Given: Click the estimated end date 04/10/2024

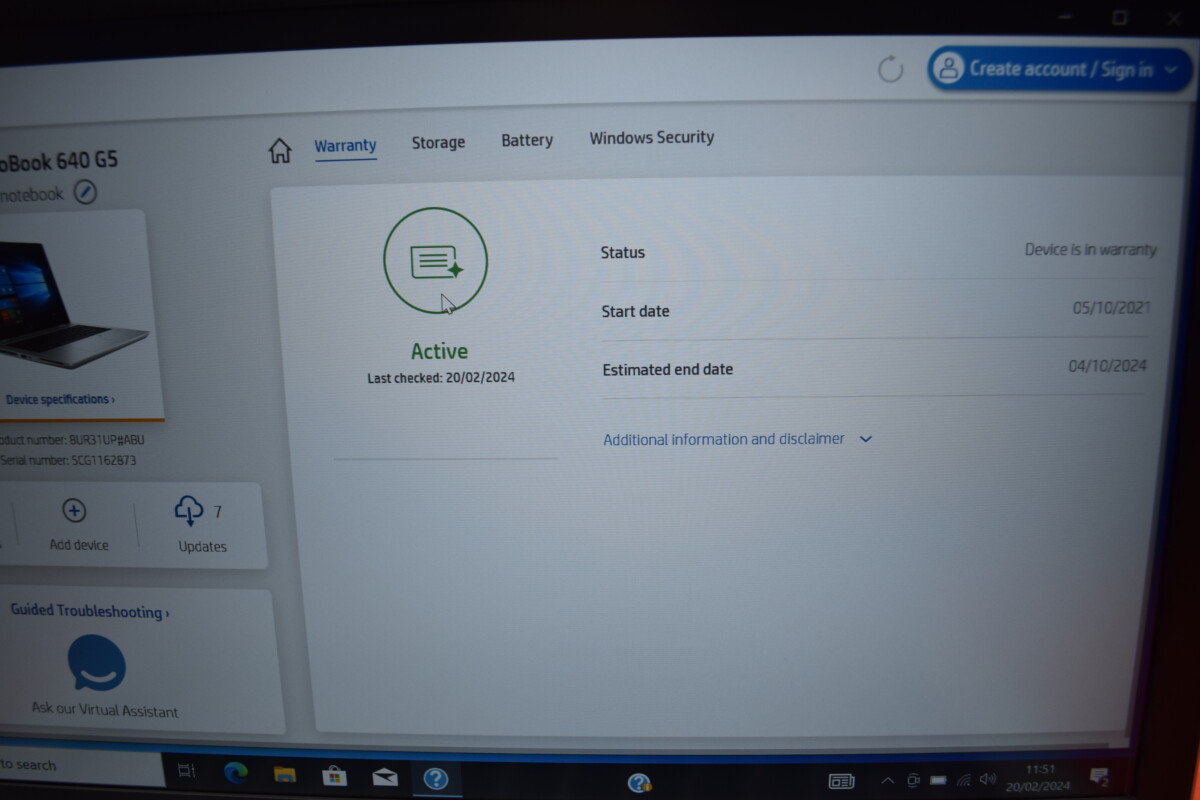Looking at the screenshot, I should pos(1107,365).
